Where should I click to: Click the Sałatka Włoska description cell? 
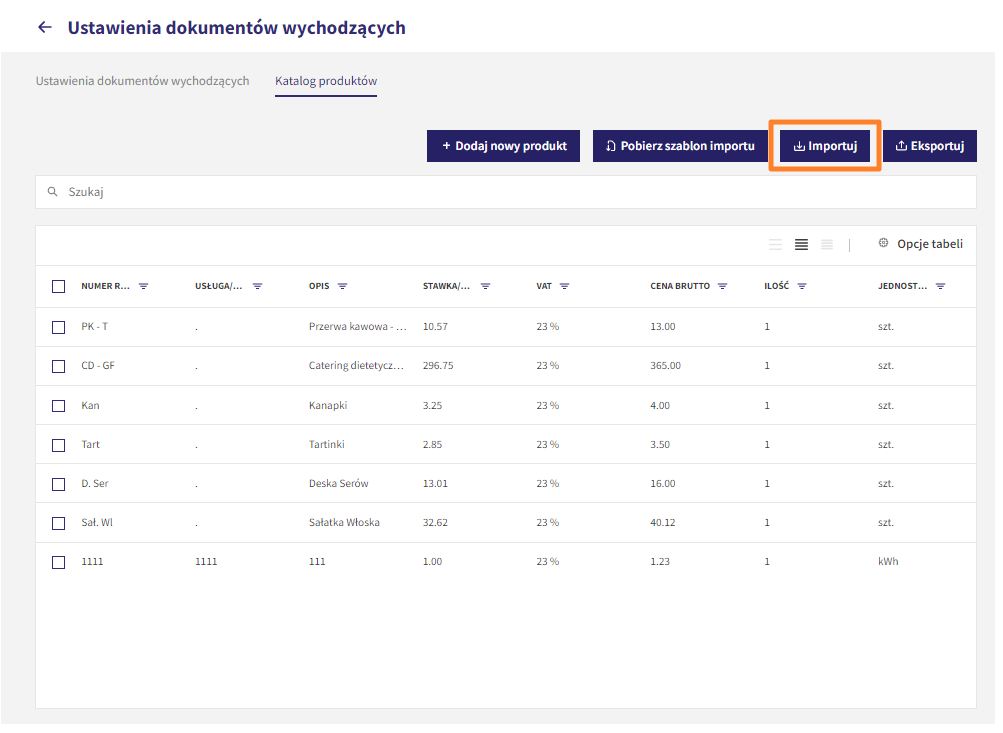click(344, 523)
